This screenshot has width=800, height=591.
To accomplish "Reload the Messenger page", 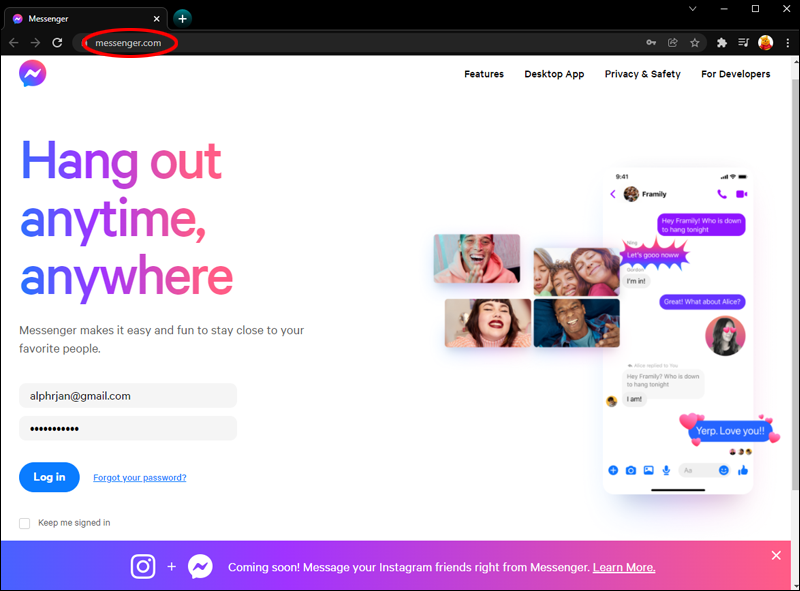I will coord(57,43).
